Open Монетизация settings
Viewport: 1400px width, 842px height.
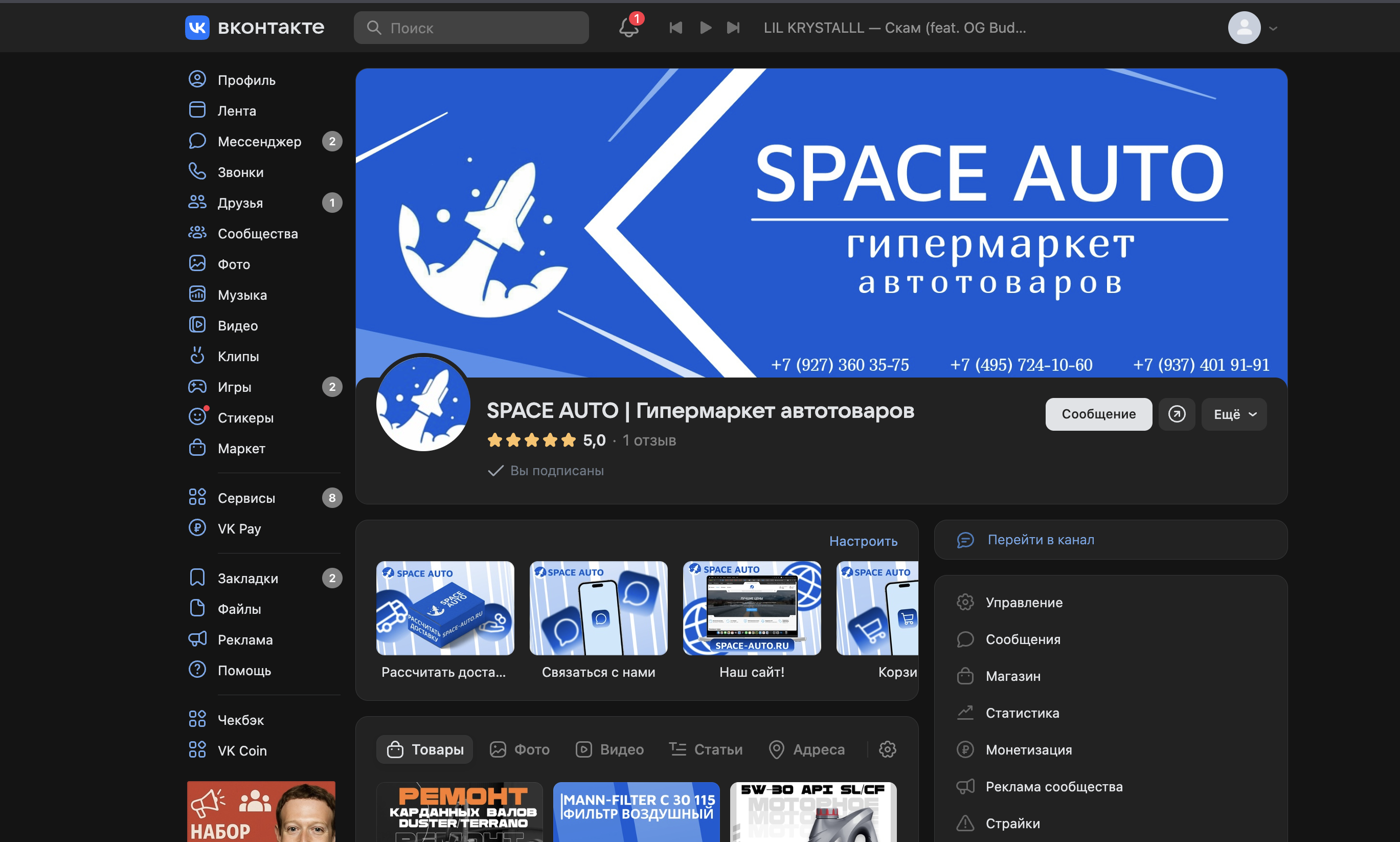click(x=1029, y=749)
